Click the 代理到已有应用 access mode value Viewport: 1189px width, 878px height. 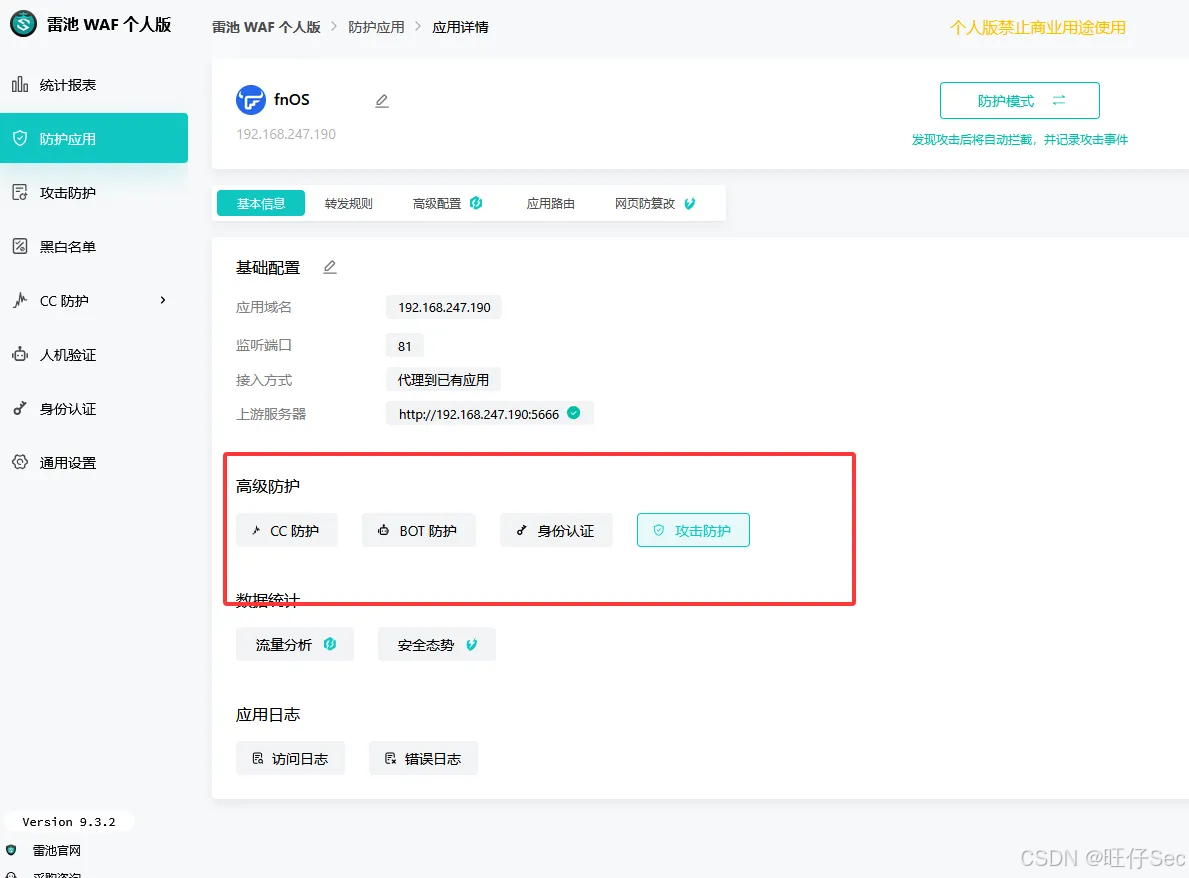pos(444,380)
